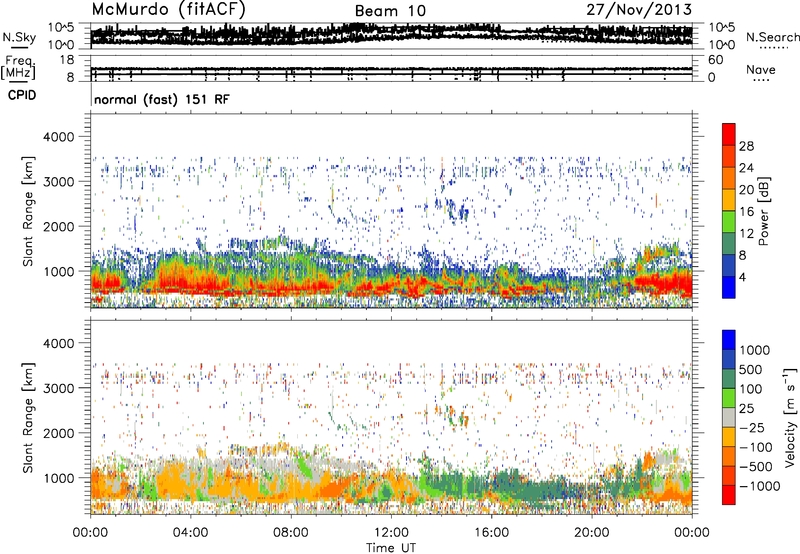Click the 'Beam 10' label
The image size is (800, 554).
[390, 11]
